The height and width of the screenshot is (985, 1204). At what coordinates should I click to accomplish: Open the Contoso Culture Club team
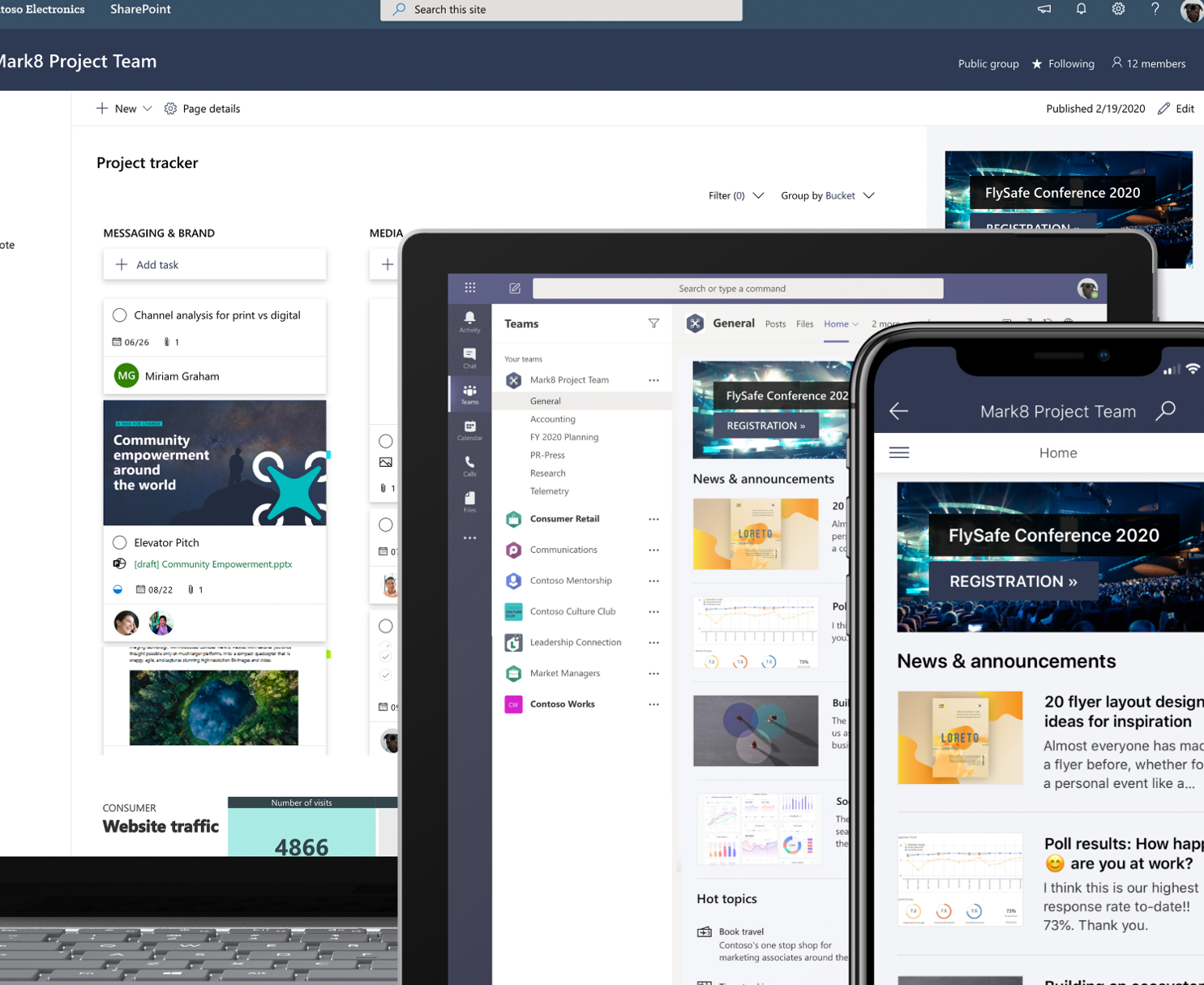[572, 611]
